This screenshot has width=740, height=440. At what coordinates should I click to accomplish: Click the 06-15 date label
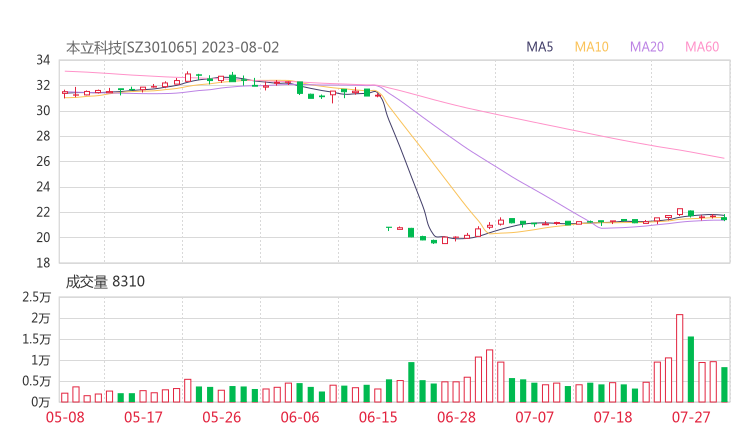pyautogui.click(x=378, y=417)
